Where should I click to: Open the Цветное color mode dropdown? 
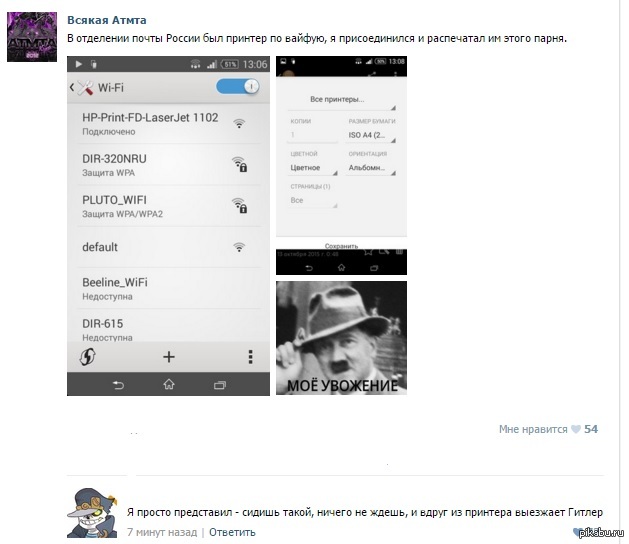point(313,168)
